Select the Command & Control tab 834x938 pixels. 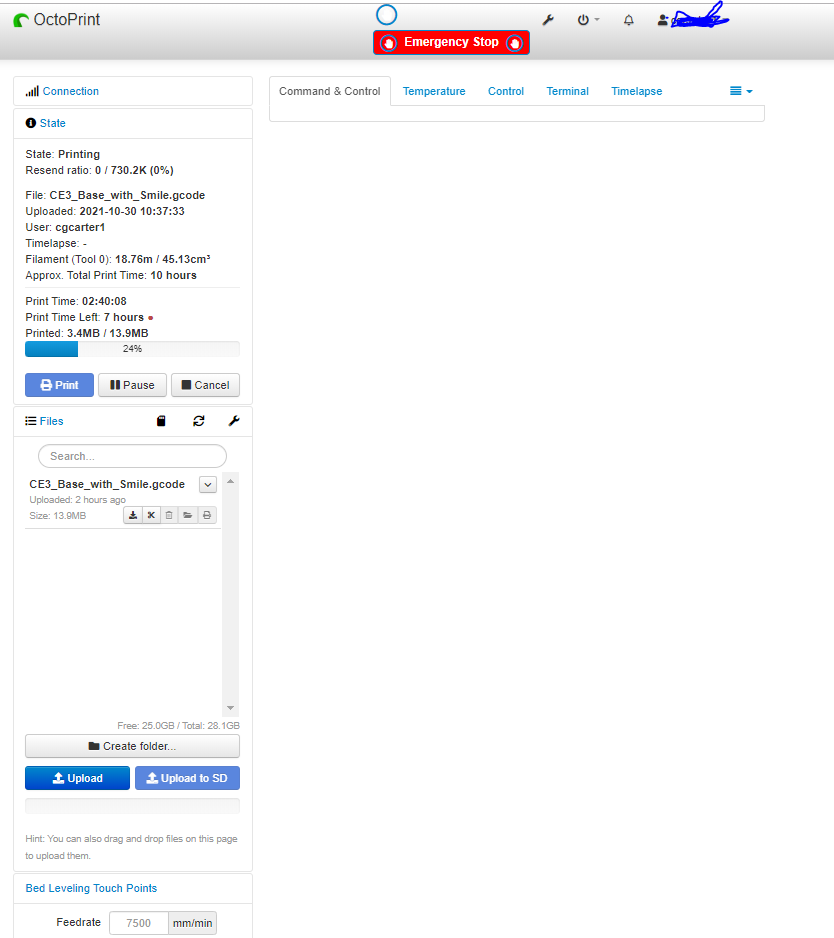click(330, 91)
